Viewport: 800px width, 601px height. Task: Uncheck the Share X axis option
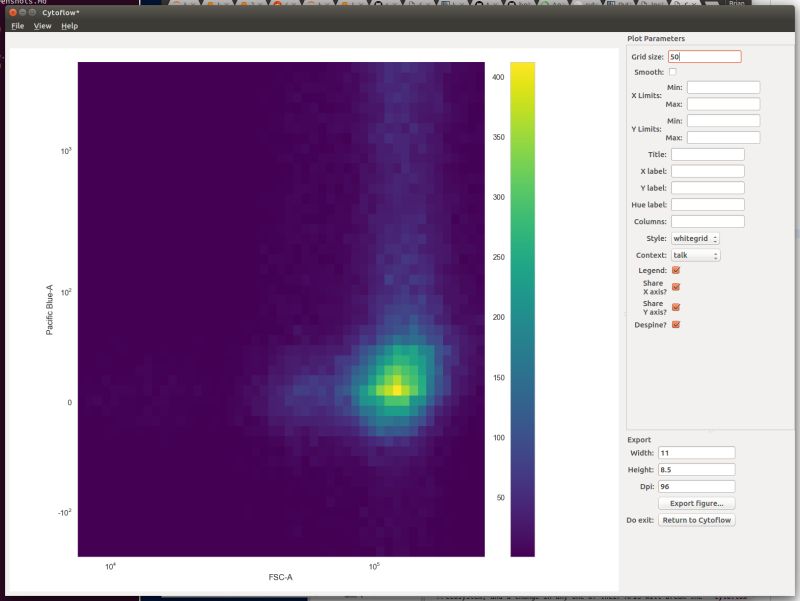(677, 287)
